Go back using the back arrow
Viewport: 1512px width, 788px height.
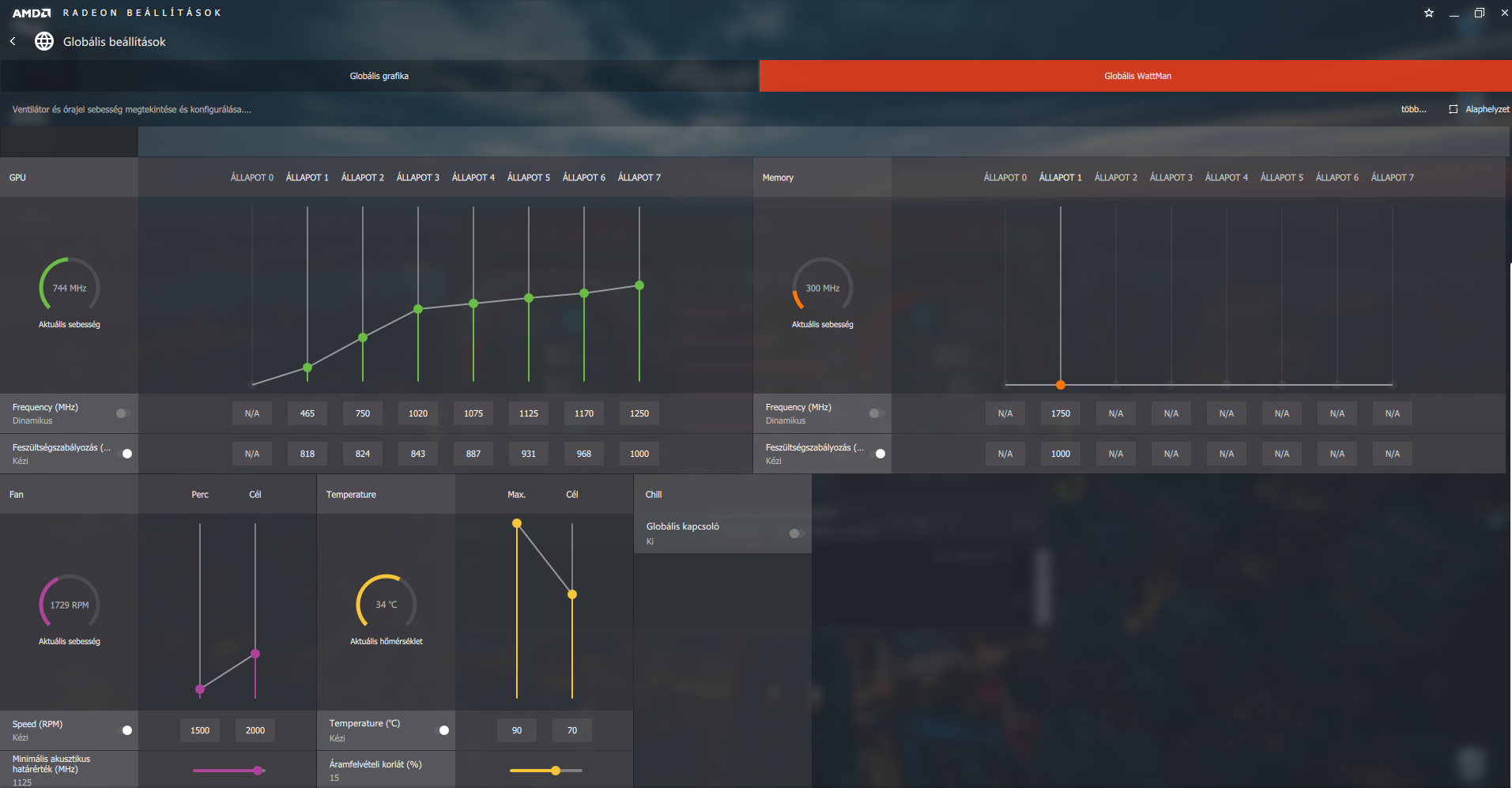tap(13, 41)
